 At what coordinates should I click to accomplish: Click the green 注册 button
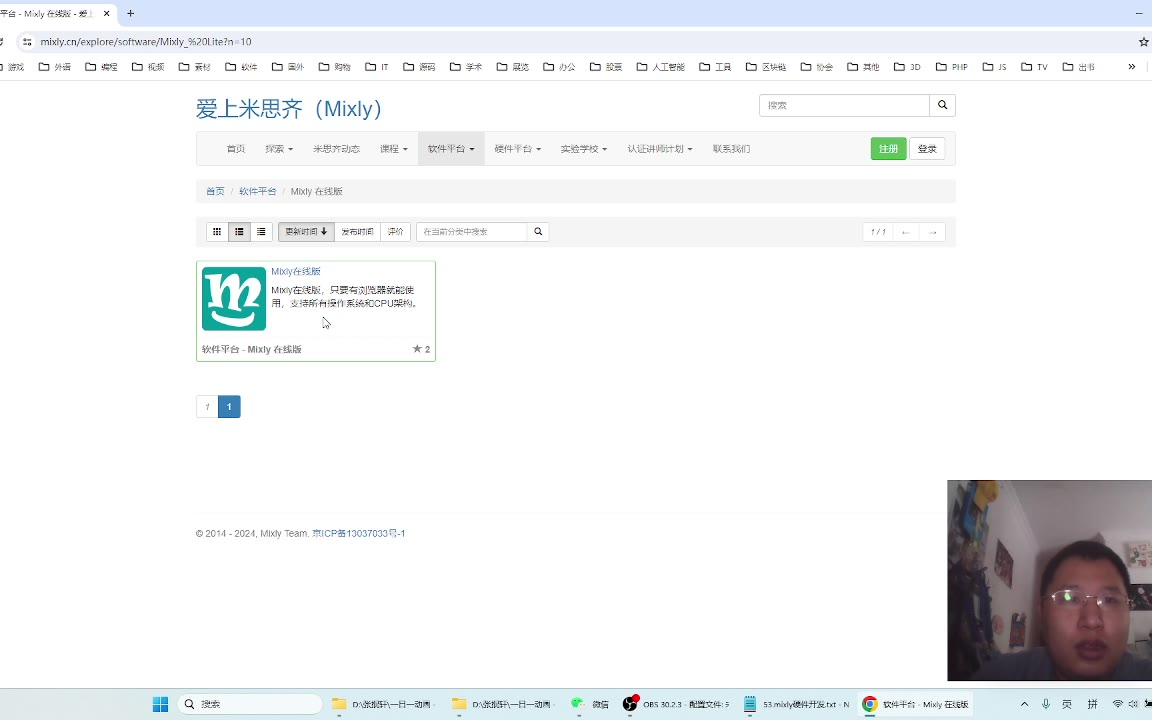point(888,148)
